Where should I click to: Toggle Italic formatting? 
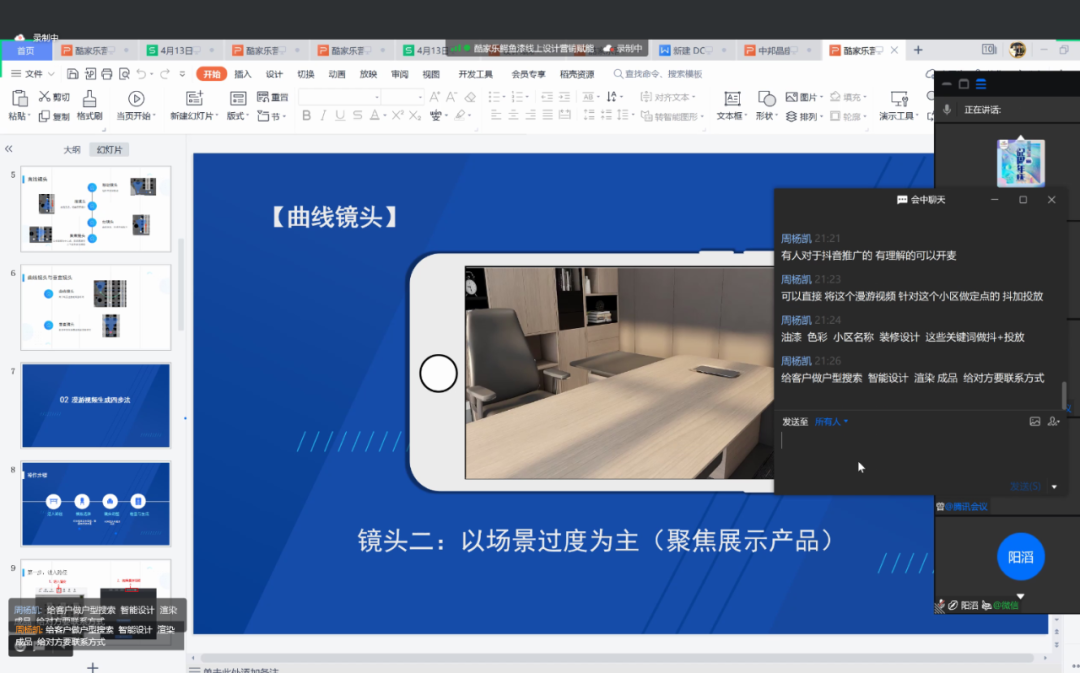[323, 116]
